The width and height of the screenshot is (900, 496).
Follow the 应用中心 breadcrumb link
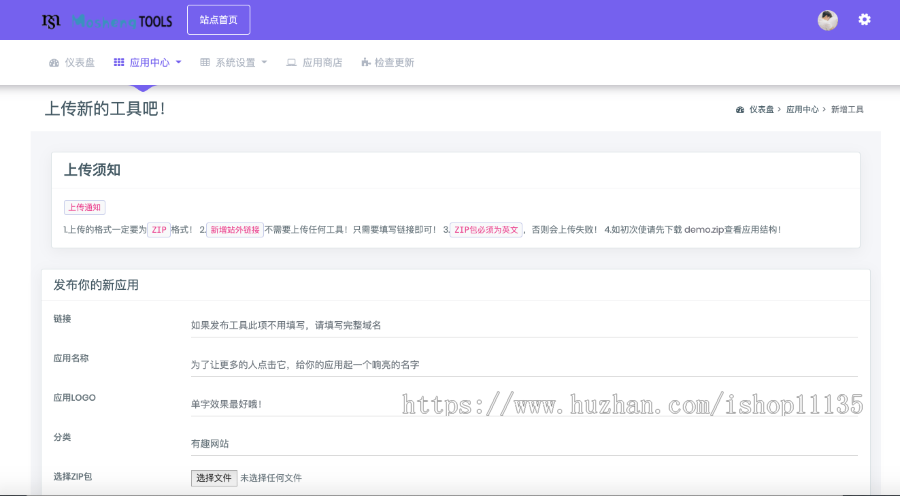[802, 109]
